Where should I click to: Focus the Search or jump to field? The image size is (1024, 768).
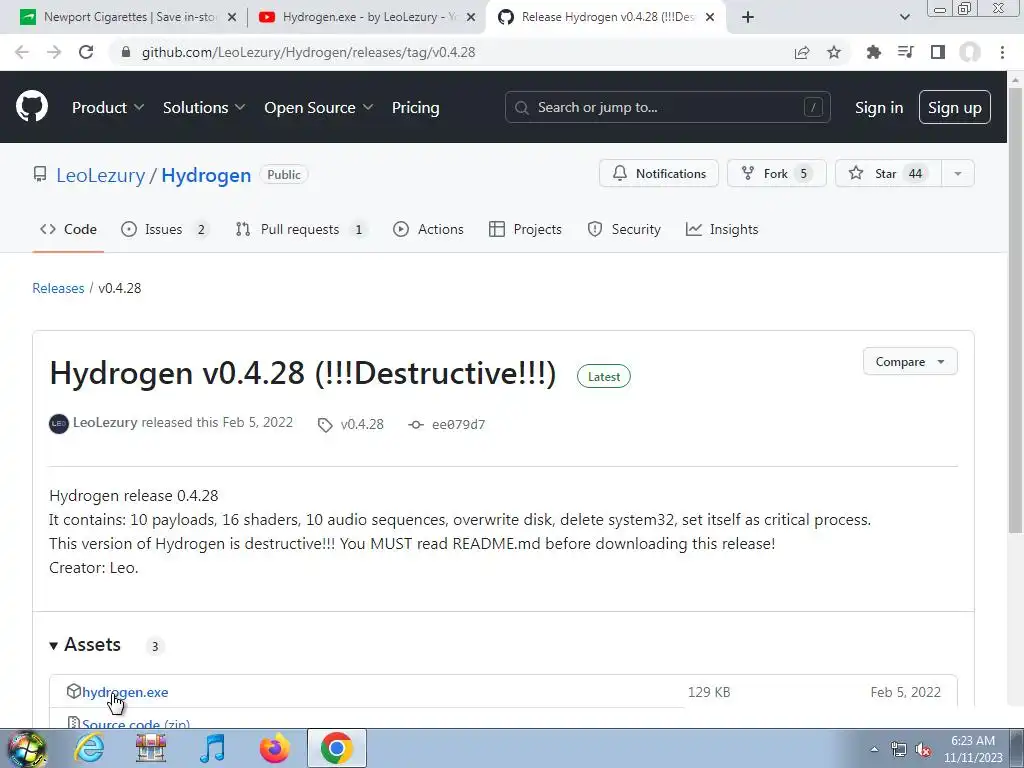[x=667, y=107]
